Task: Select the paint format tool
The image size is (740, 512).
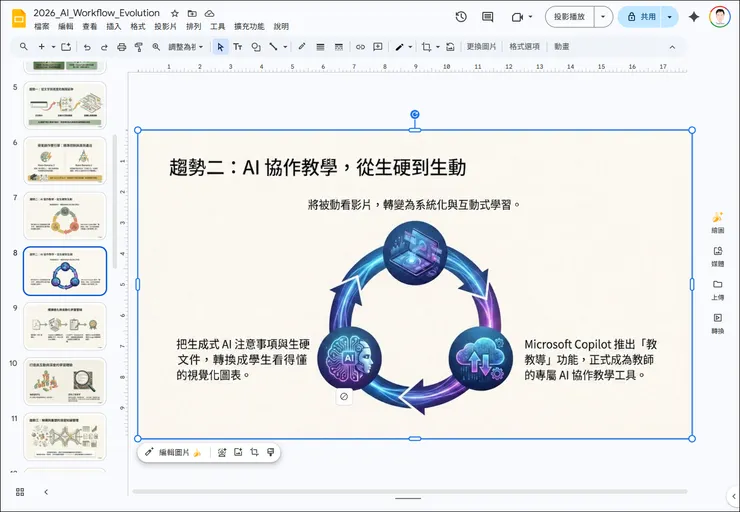Action: [x=139, y=47]
